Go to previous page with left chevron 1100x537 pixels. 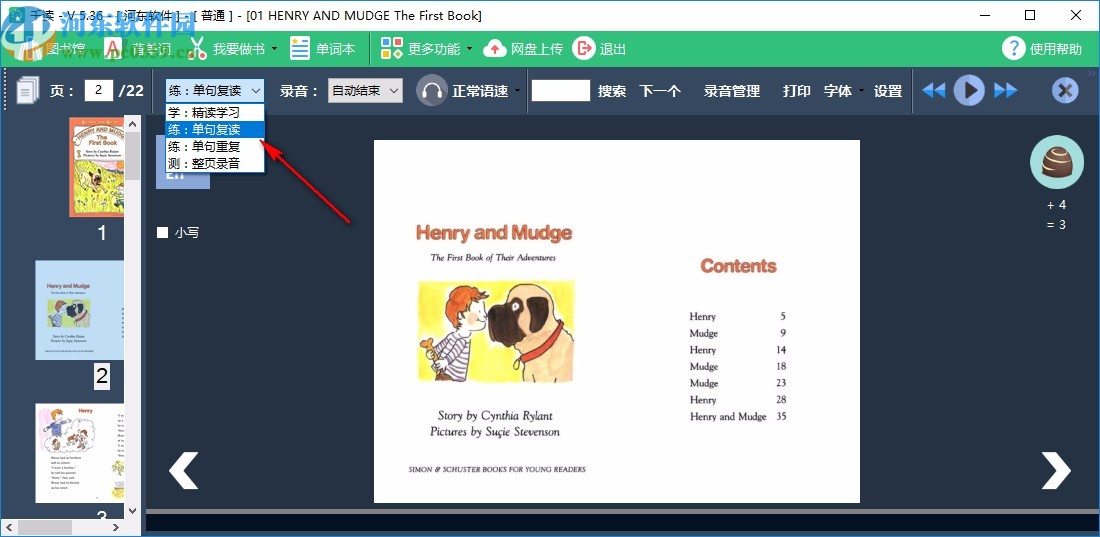click(x=184, y=470)
